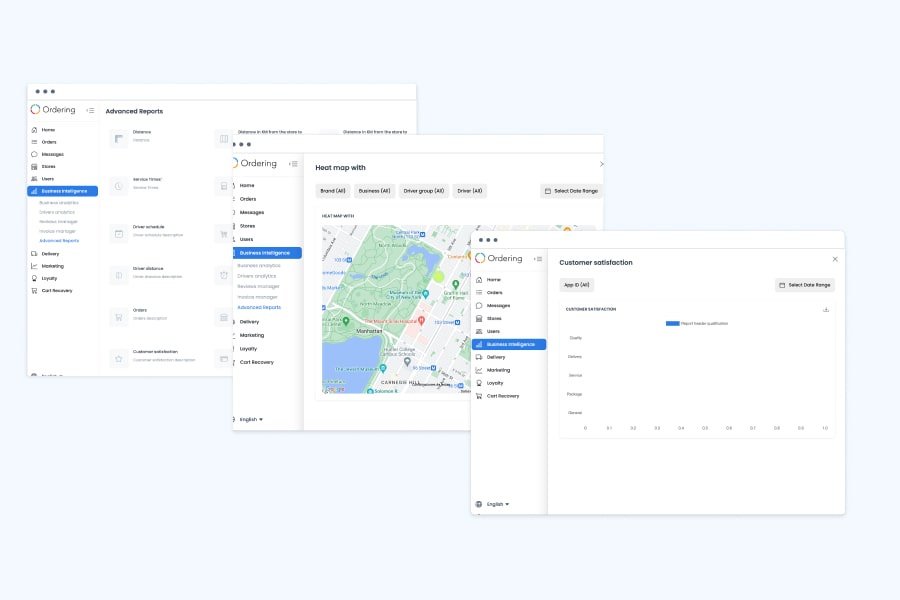Open Delivery menu in Heat map window
Image resolution: width=900 pixels, height=600 pixels.
click(249, 322)
